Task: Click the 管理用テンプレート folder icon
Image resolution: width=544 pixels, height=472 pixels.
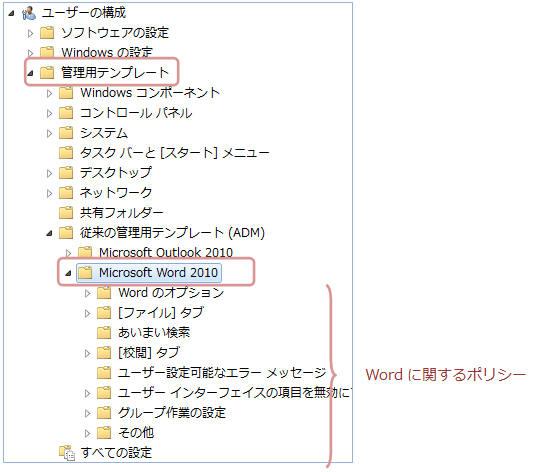Action: 47,73
